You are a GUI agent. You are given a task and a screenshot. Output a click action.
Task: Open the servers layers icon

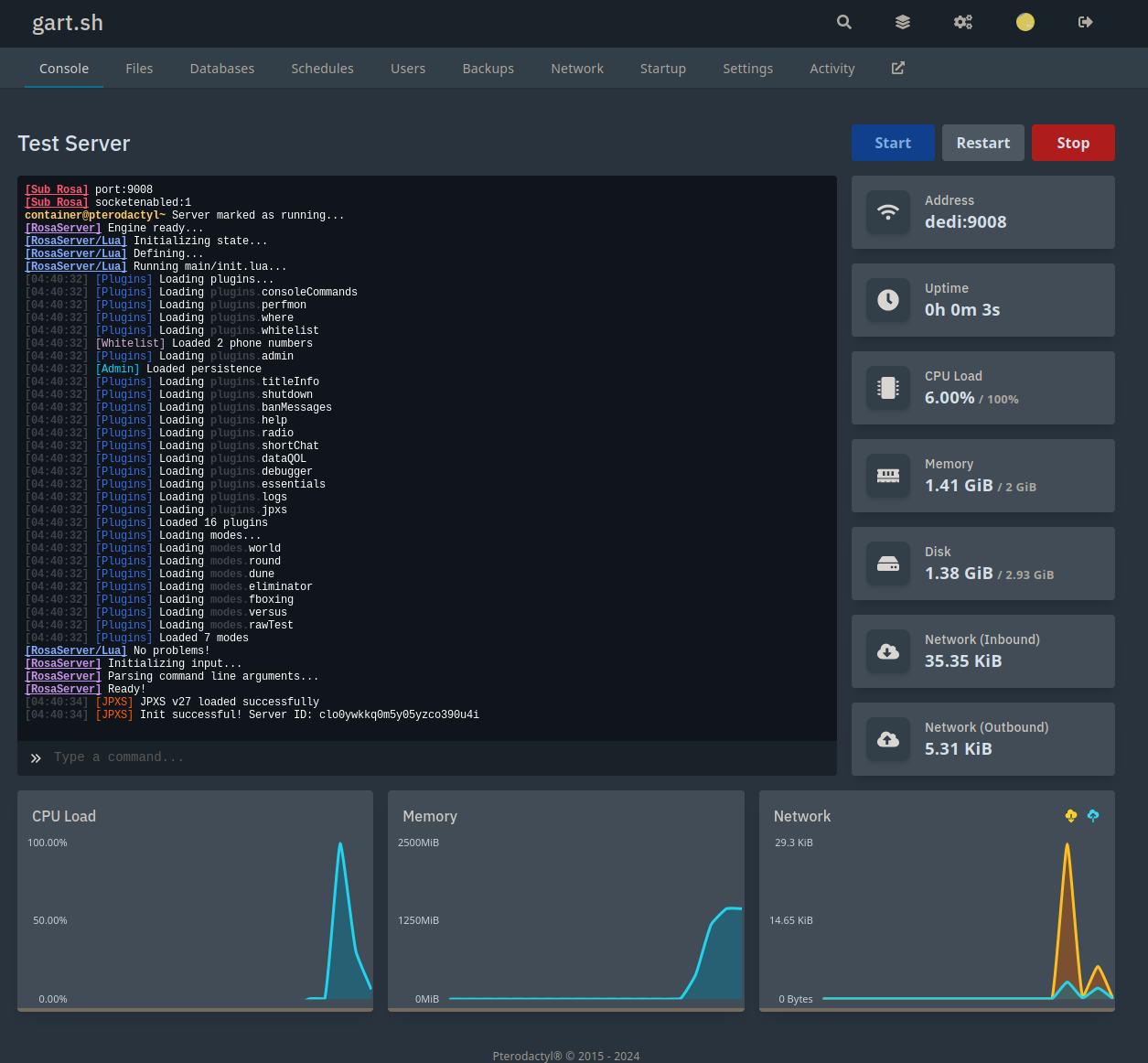(x=903, y=22)
